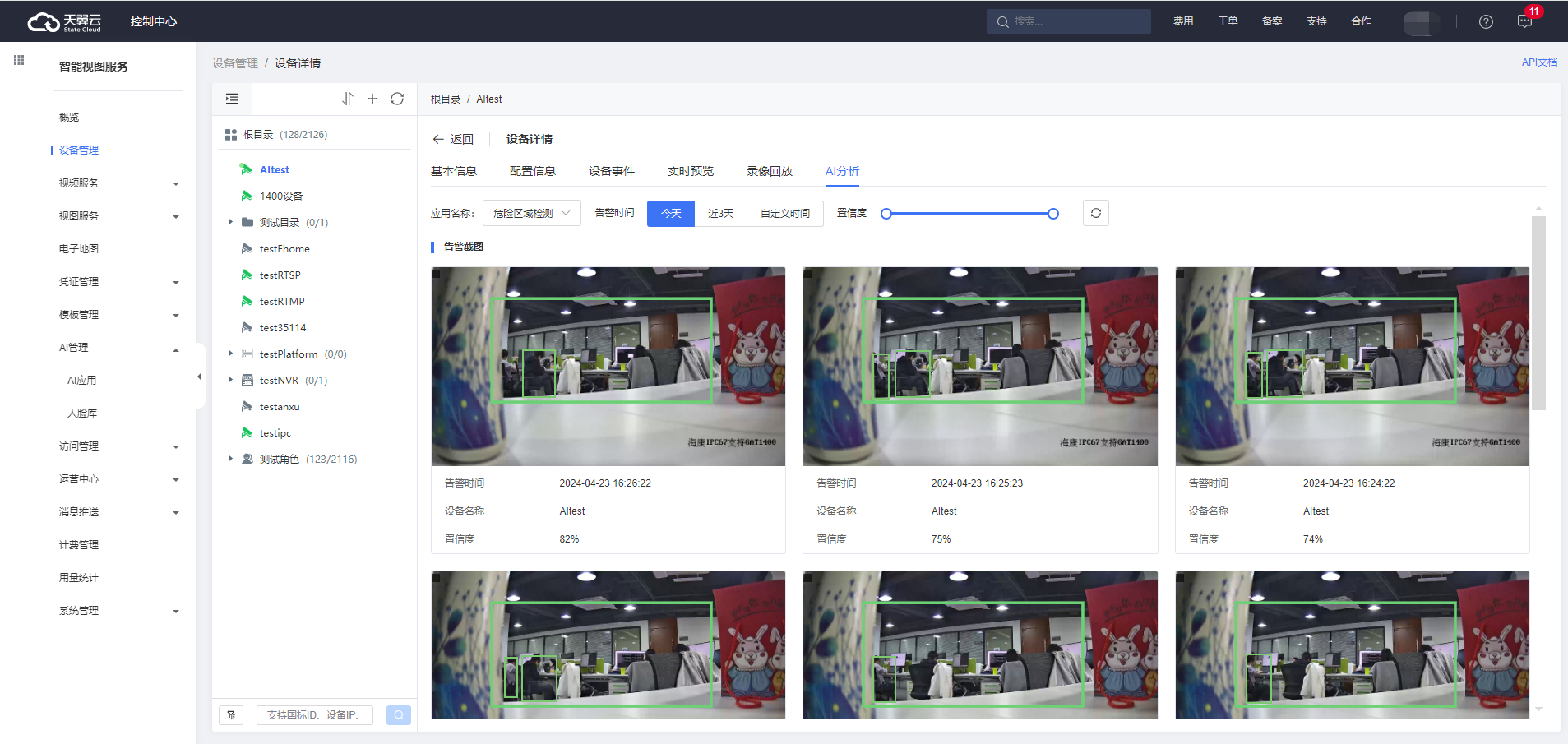Open messages icon with 11 badge
Image resolution: width=1568 pixels, height=744 pixels.
[1525, 21]
